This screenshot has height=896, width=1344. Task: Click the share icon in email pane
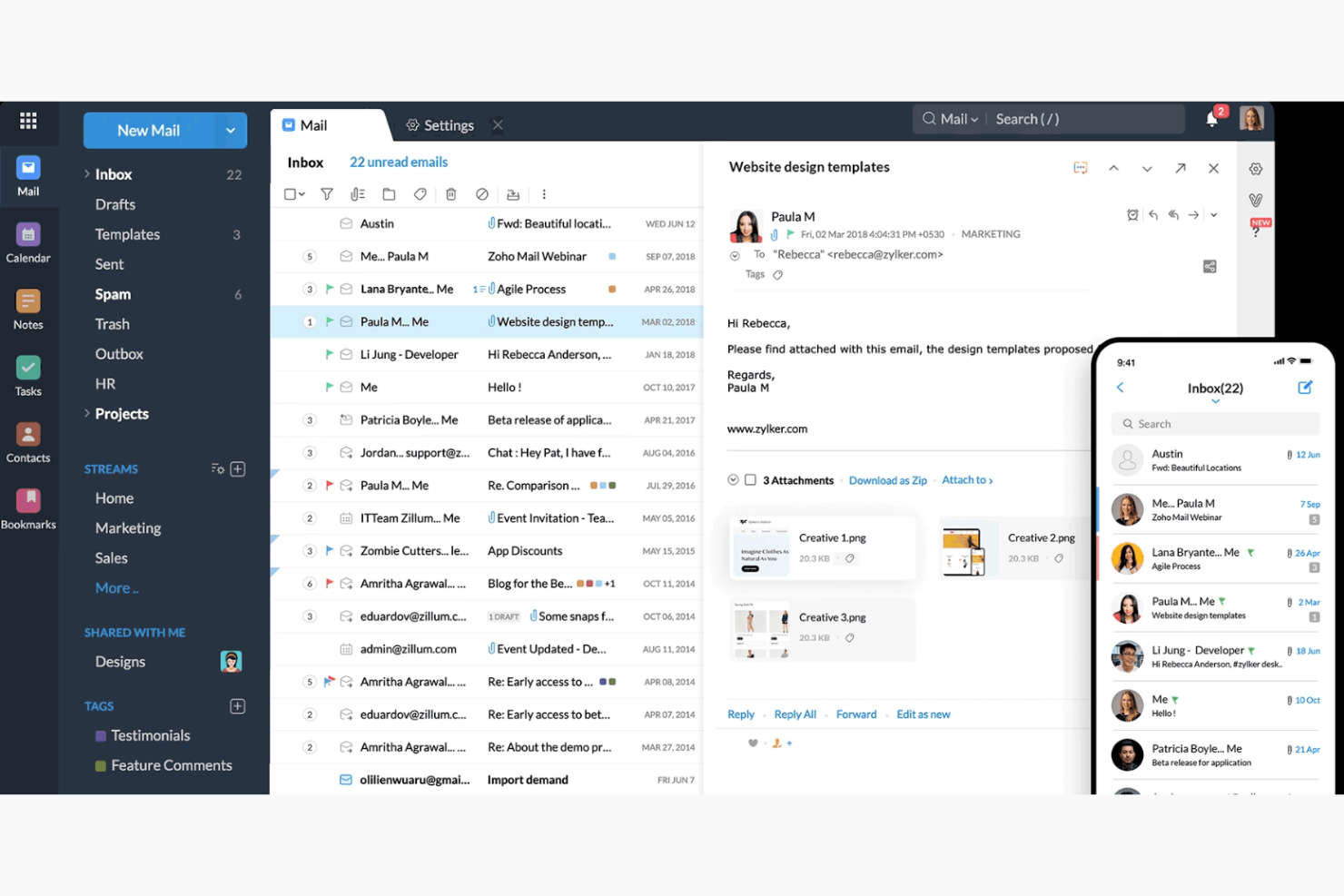(1210, 267)
